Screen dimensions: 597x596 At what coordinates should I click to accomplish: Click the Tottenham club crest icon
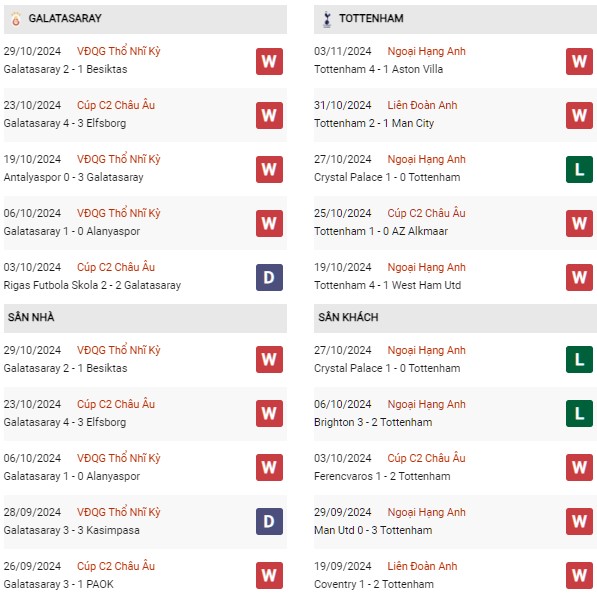coord(327,19)
